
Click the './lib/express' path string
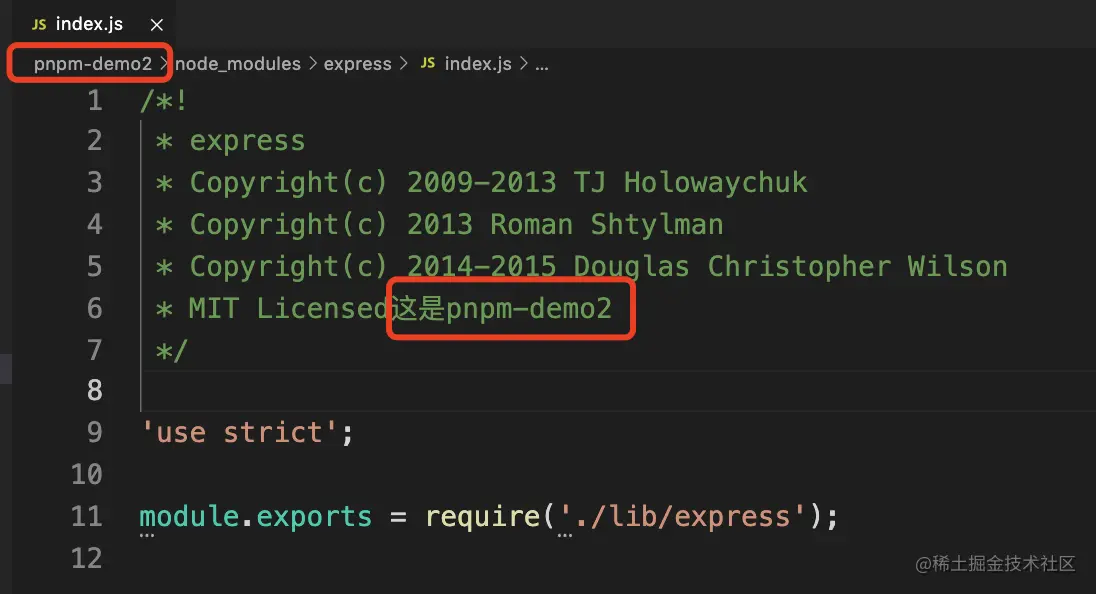pos(683,516)
